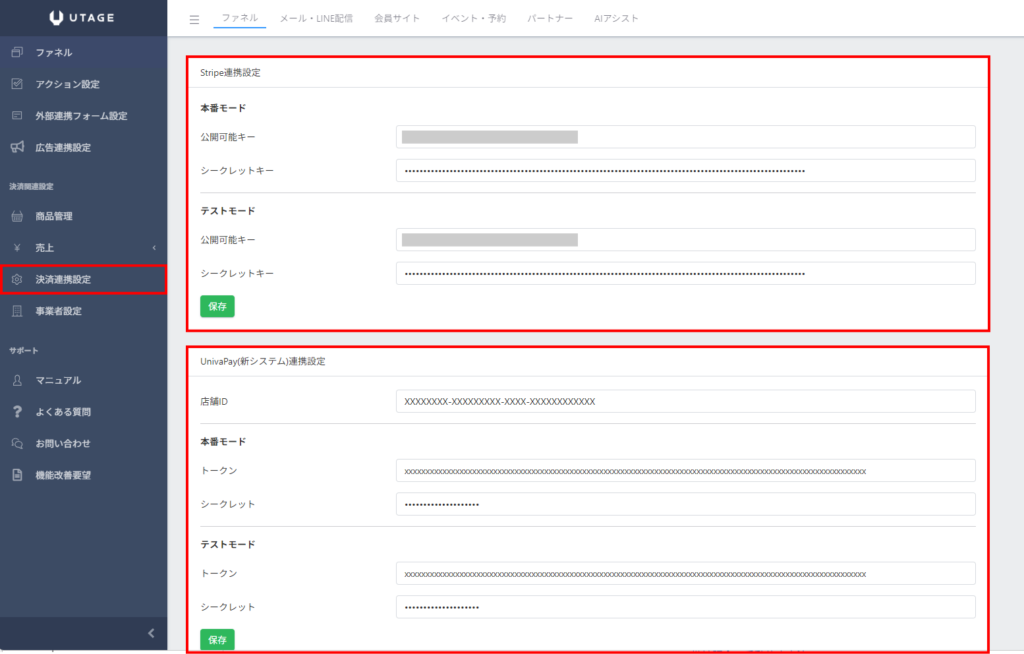Click the payment integration gear icon
The height and width of the screenshot is (654, 1024).
pos(17,279)
